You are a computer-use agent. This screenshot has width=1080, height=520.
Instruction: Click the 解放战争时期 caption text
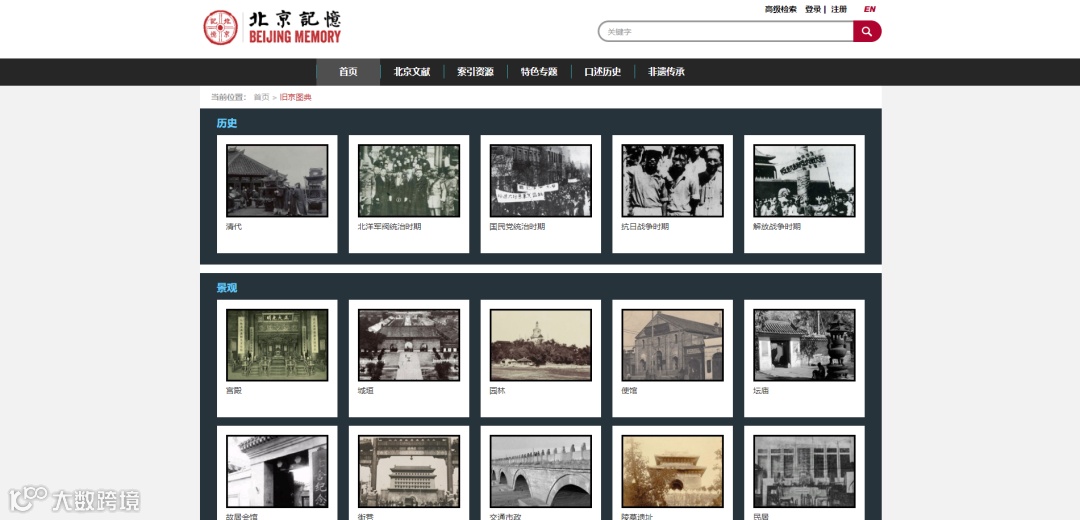point(778,227)
